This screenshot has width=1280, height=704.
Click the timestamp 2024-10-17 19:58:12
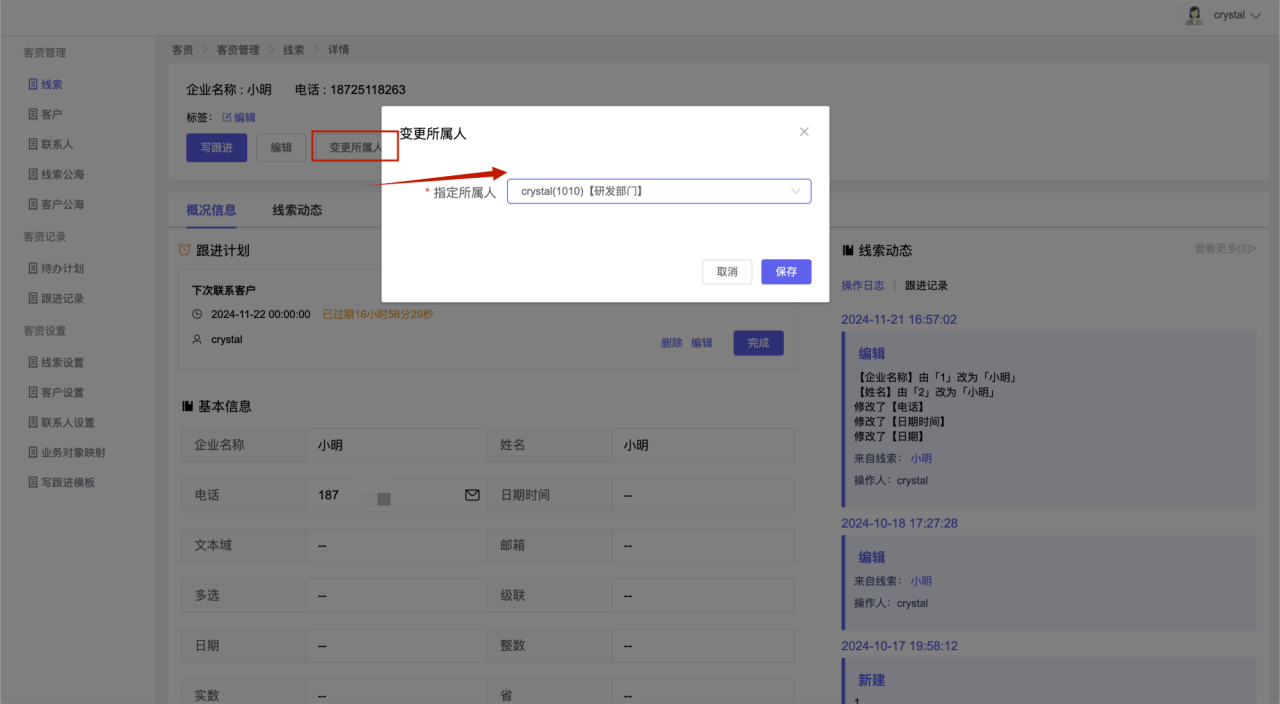(899, 646)
